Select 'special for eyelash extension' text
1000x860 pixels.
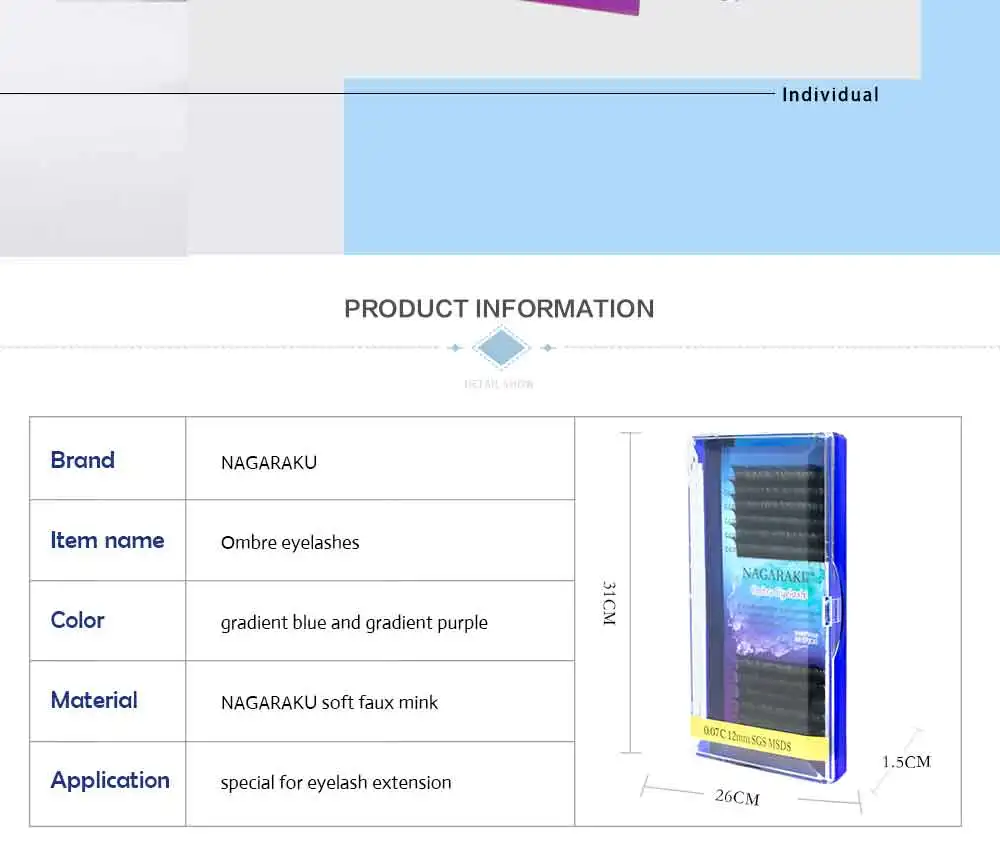(x=335, y=783)
